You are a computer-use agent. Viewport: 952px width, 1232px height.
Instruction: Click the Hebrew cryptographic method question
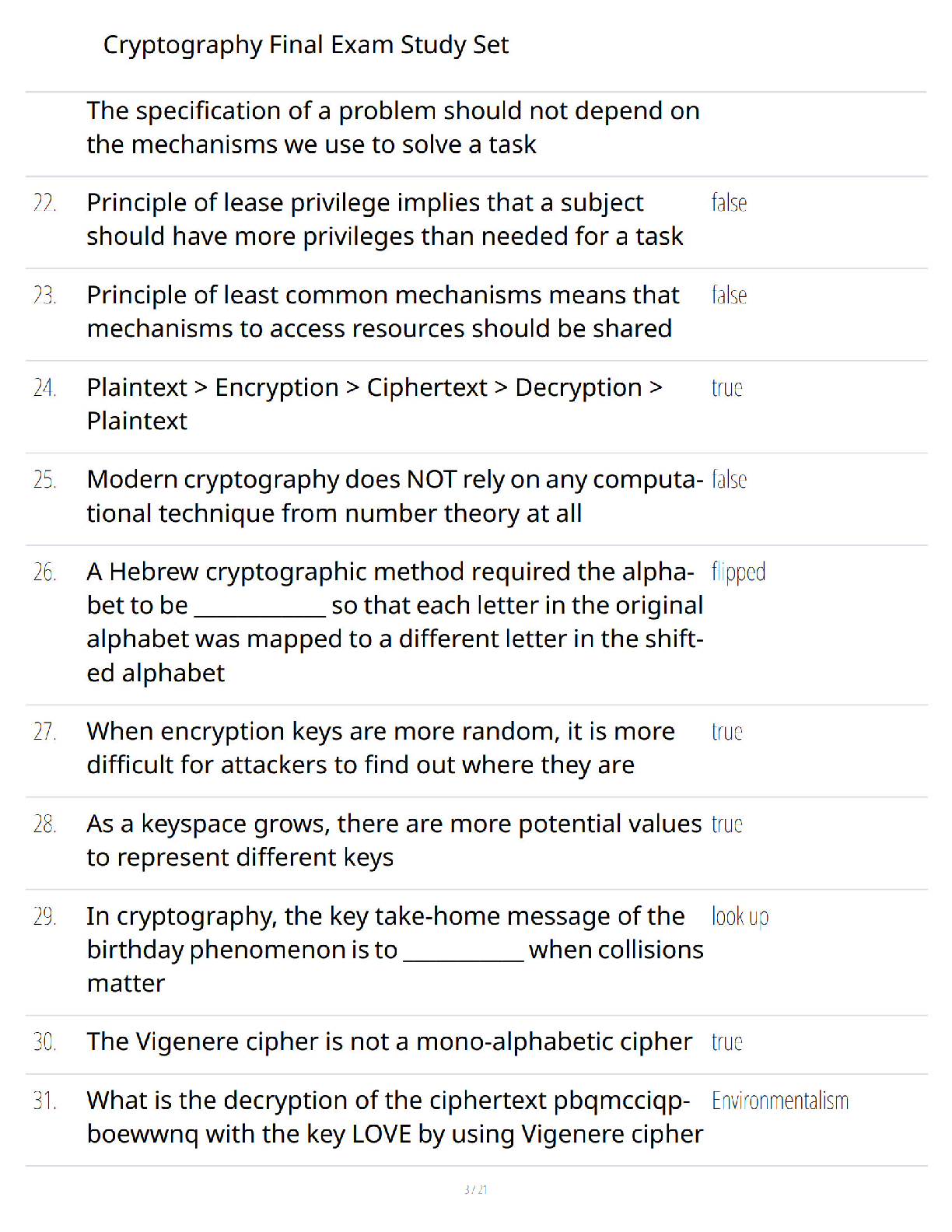pos(395,622)
